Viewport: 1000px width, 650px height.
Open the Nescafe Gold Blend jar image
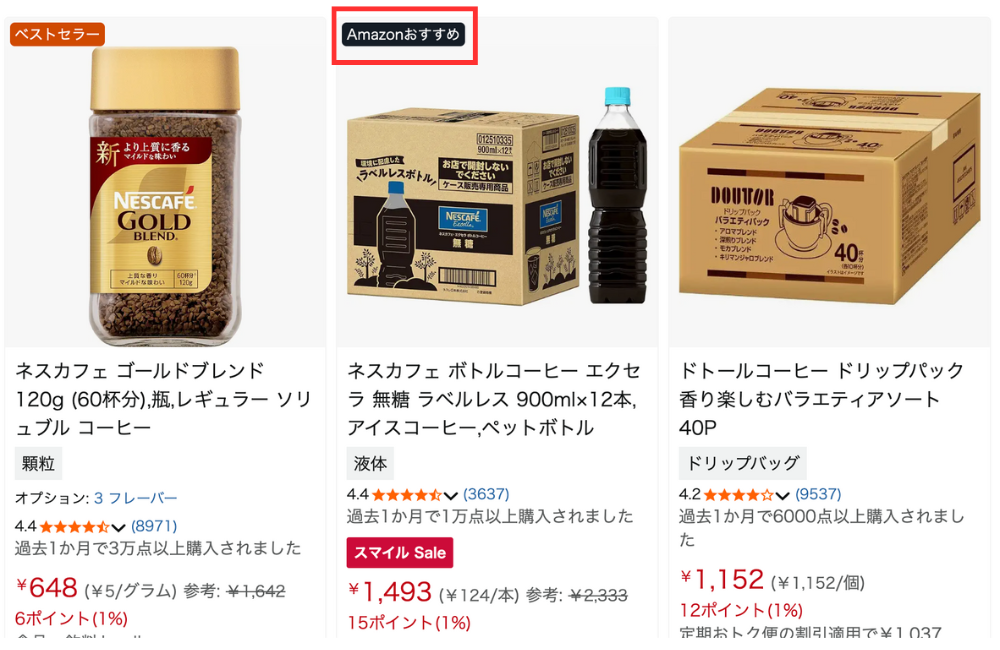pyautogui.click(x=166, y=196)
